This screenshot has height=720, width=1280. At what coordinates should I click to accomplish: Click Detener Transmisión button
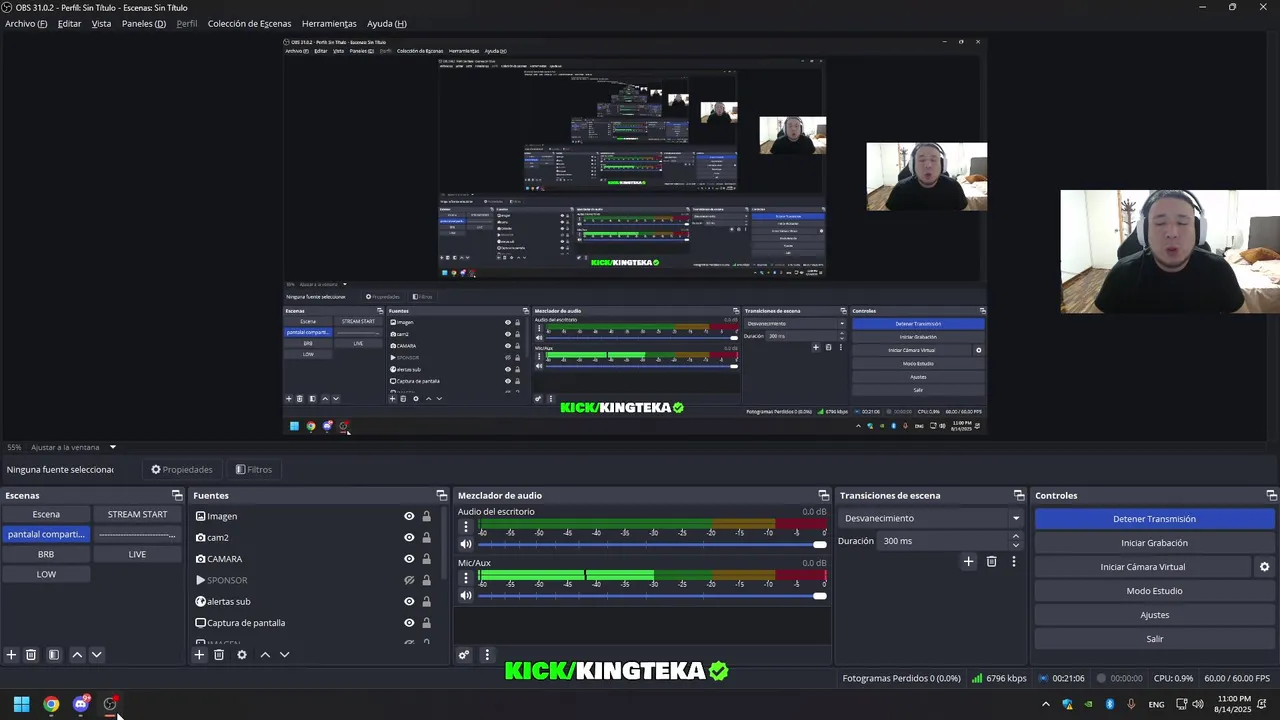coord(1154,519)
